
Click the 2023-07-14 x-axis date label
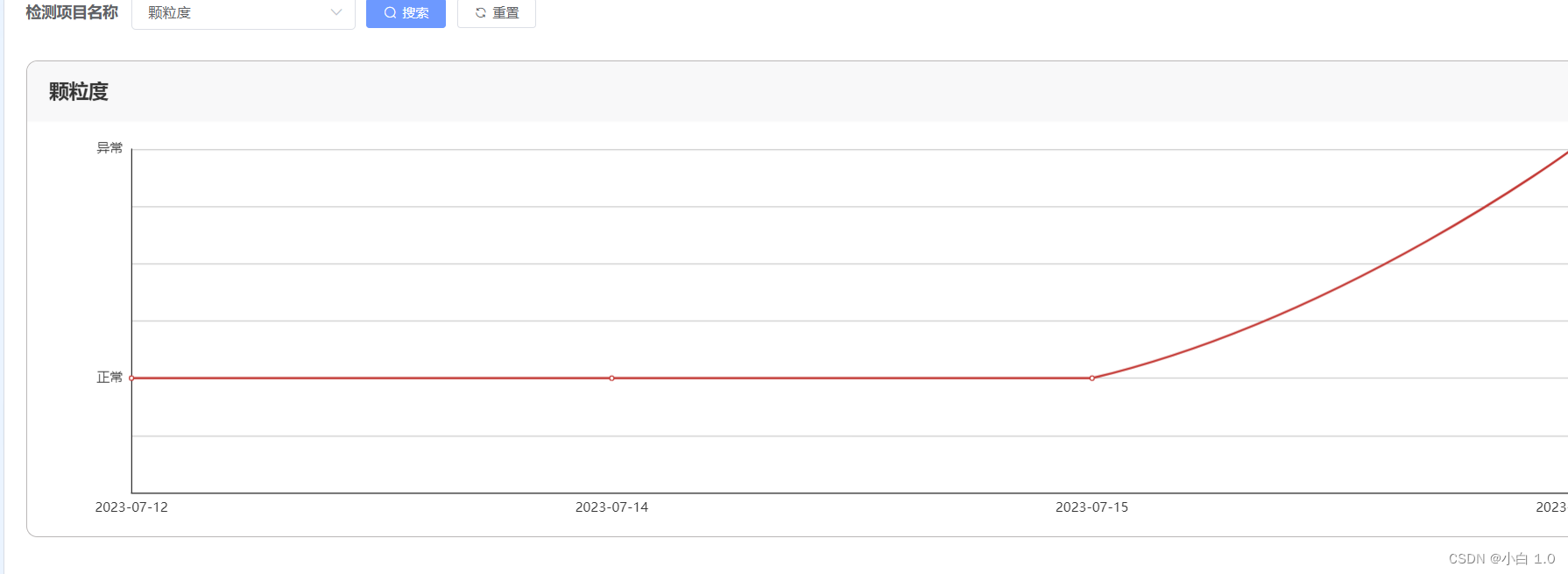point(611,507)
